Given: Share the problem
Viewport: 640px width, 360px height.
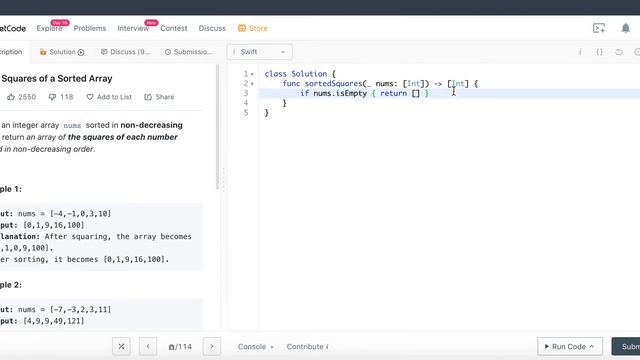Looking at the screenshot, I should click(x=159, y=97).
